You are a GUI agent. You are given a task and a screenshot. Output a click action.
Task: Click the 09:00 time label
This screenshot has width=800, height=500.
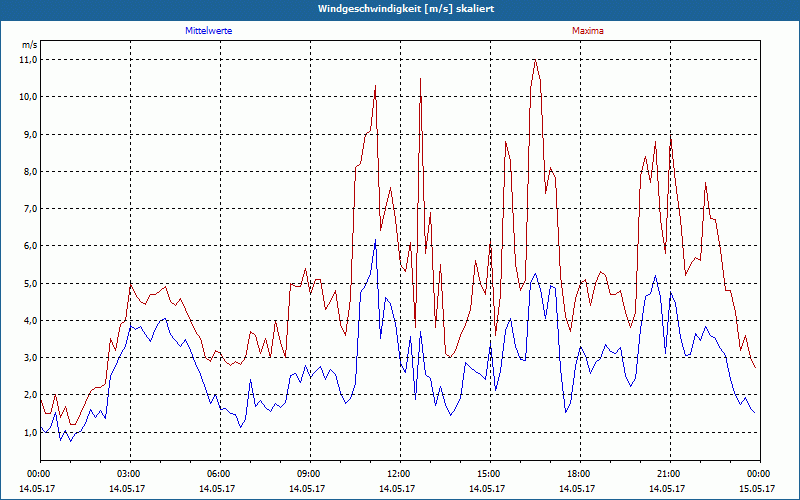pos(310,474)
